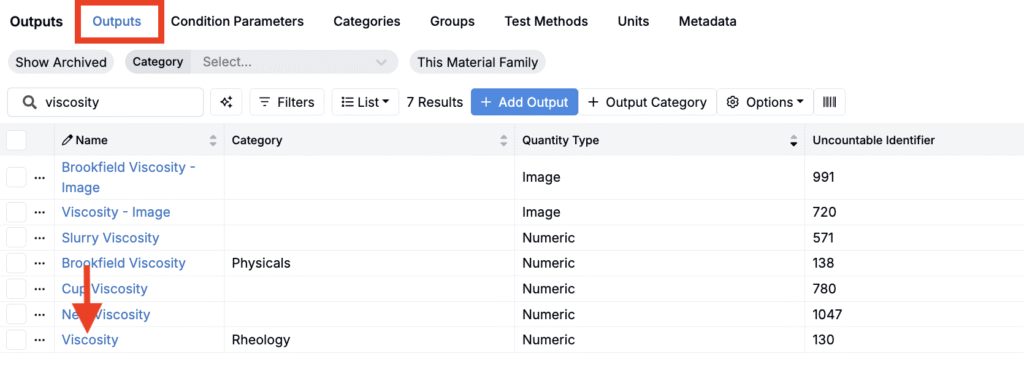Open row menu dots for Brookfield Viscosity - Image
The width and height of the screenshot is (1024, 372).
click(39, 178)
